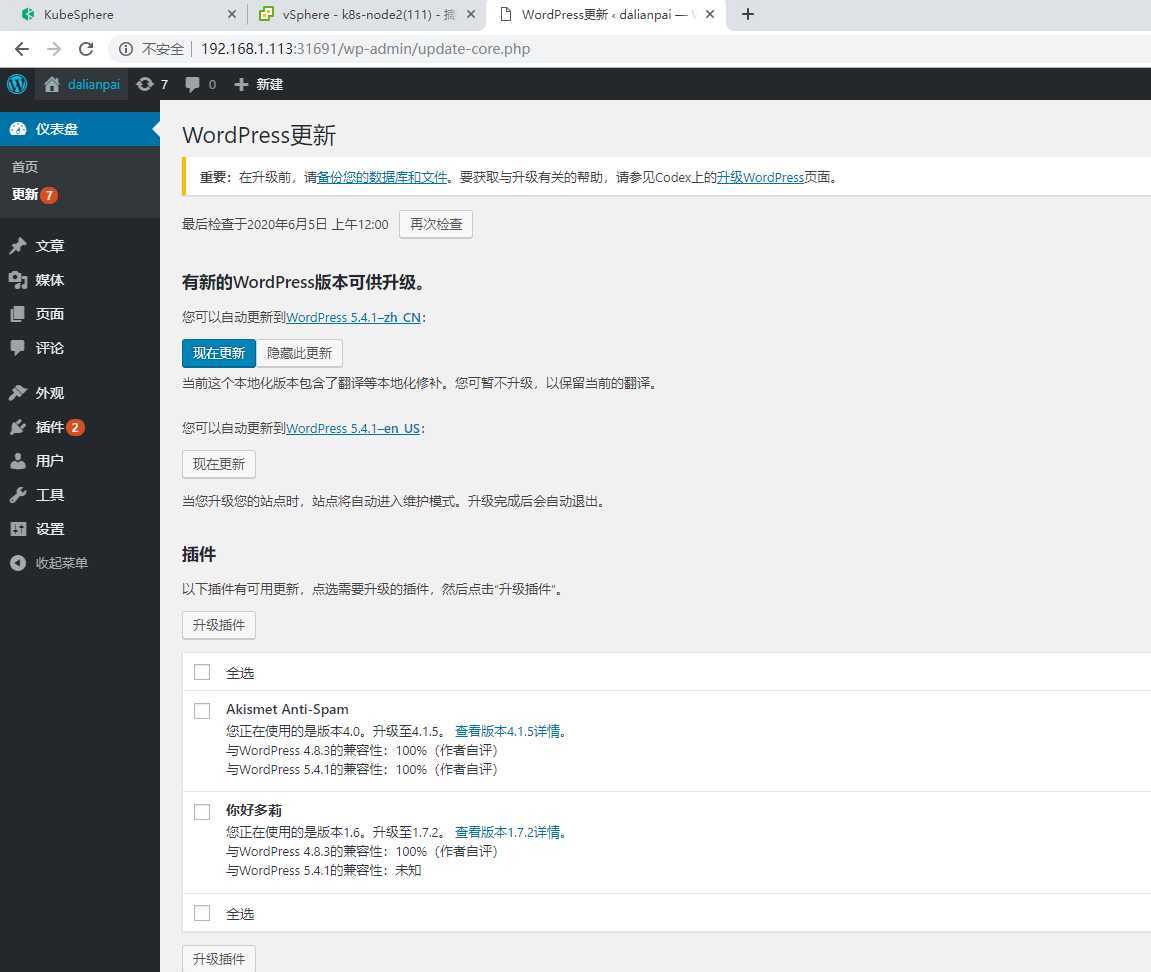Visit site via the dalianpai home icon
The image size is (1151, 972).
pyautogui.click(x=51, y=84)
